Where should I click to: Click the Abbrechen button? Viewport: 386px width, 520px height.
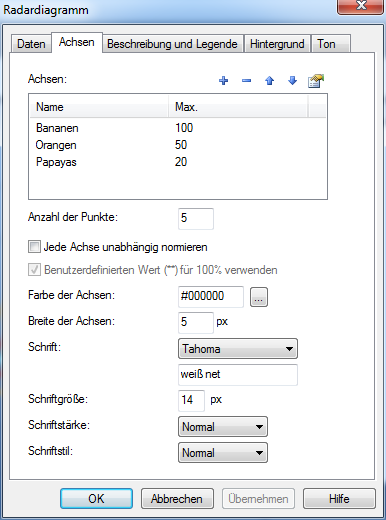tap(177, 498)
